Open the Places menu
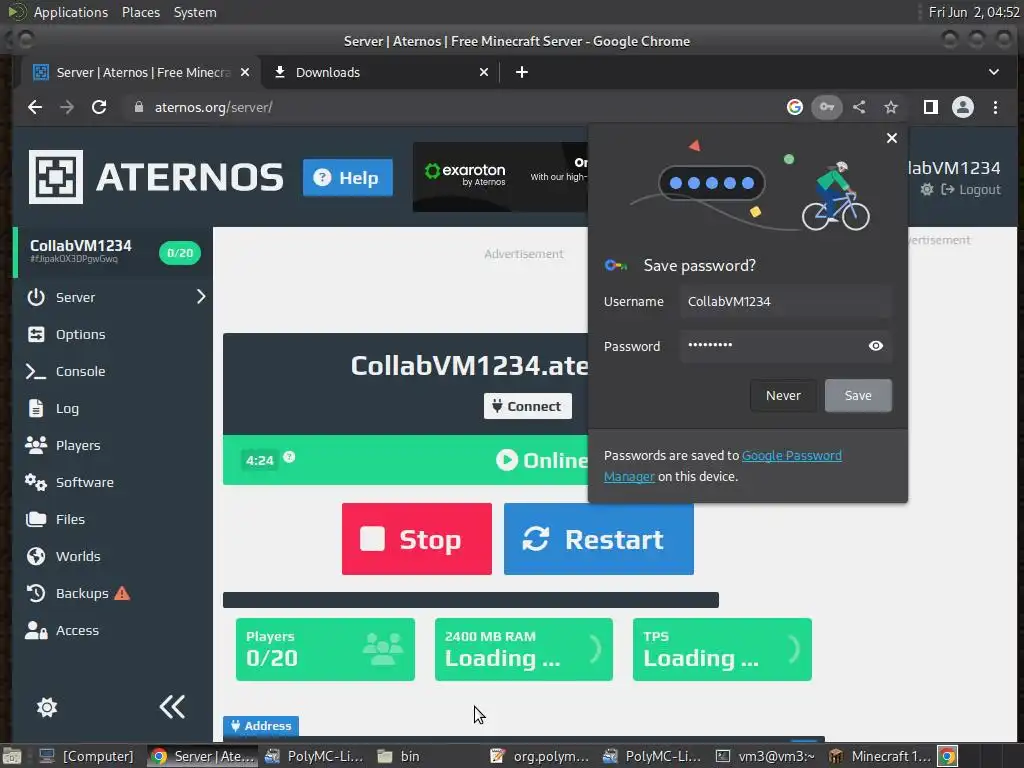The width and height of the screenshot is (1024, 768). pyautogui.click(x=141, y=12)
